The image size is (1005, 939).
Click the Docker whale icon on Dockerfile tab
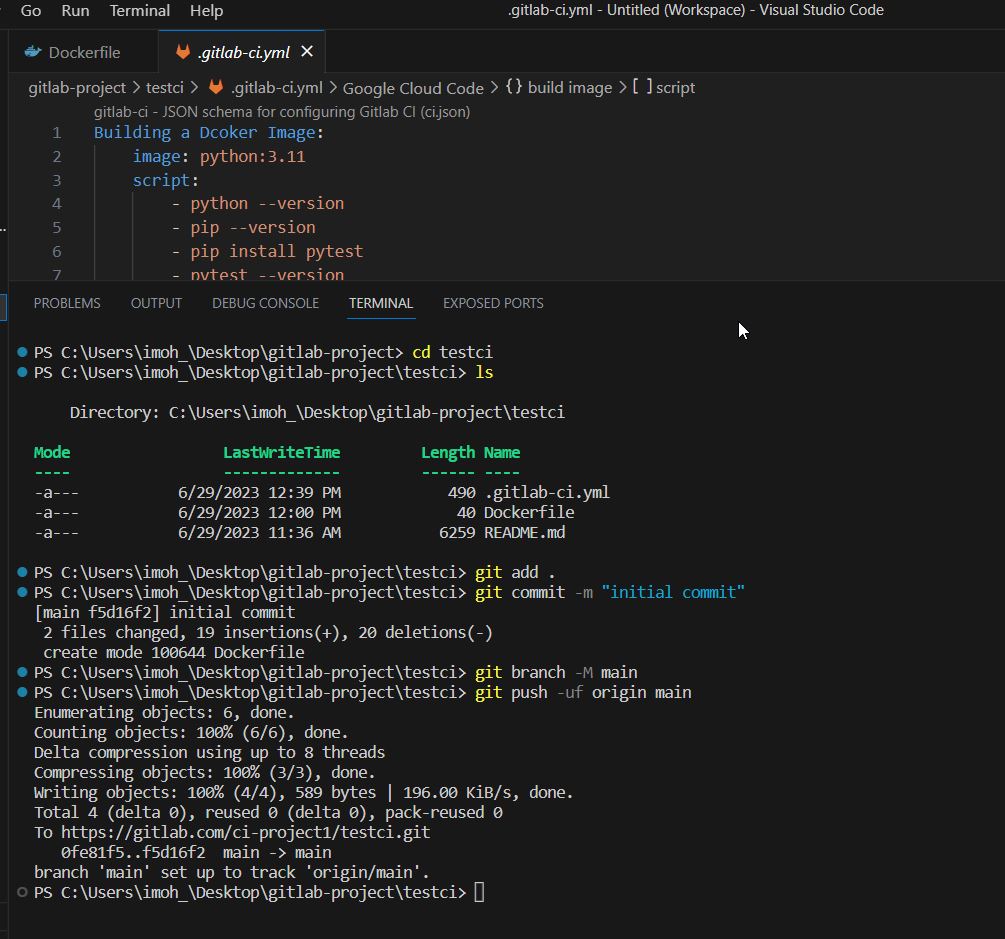click(x=31, y=51)
